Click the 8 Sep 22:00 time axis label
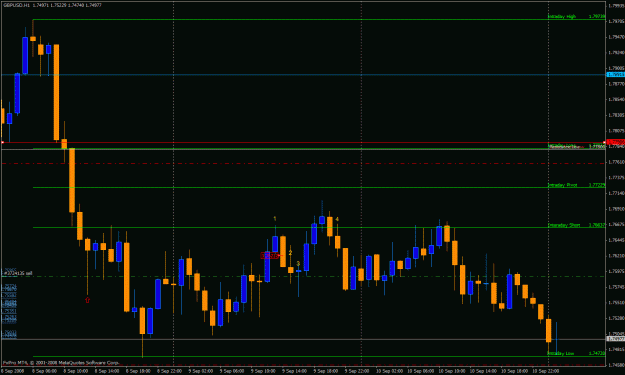625x375 pixels. pos(169,371)
